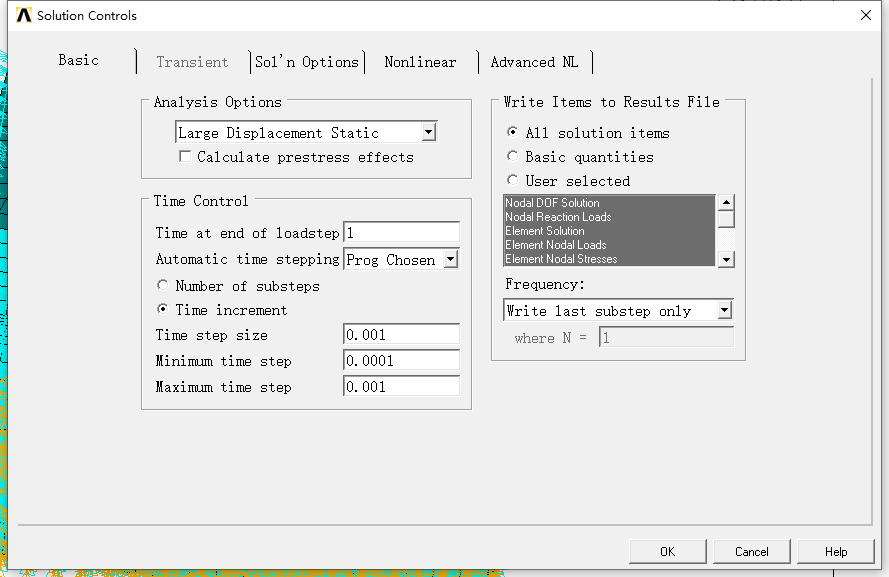Open the Analysis Options dropdown list
Image resolution: width=889 pixels, height=577 pixels.
click(x=306, y=133)
